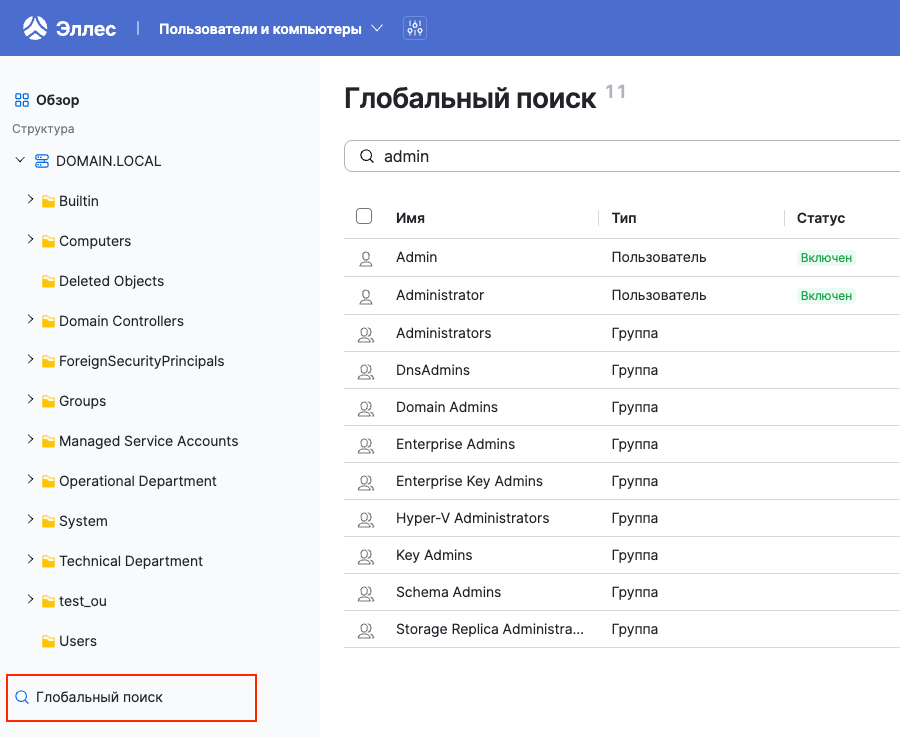Open the Domain Admins group
900x737 pixels.
tap(447, 407)
